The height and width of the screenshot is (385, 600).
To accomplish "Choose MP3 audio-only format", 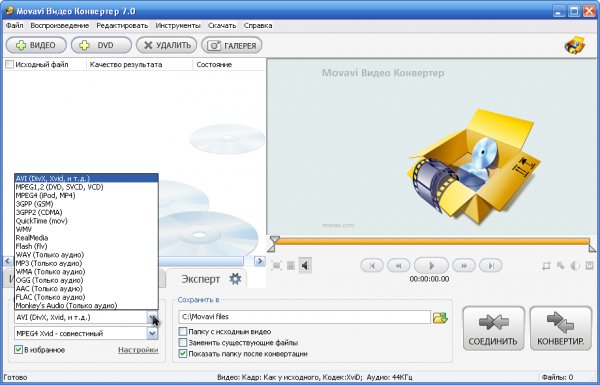I will pos(86,263).
